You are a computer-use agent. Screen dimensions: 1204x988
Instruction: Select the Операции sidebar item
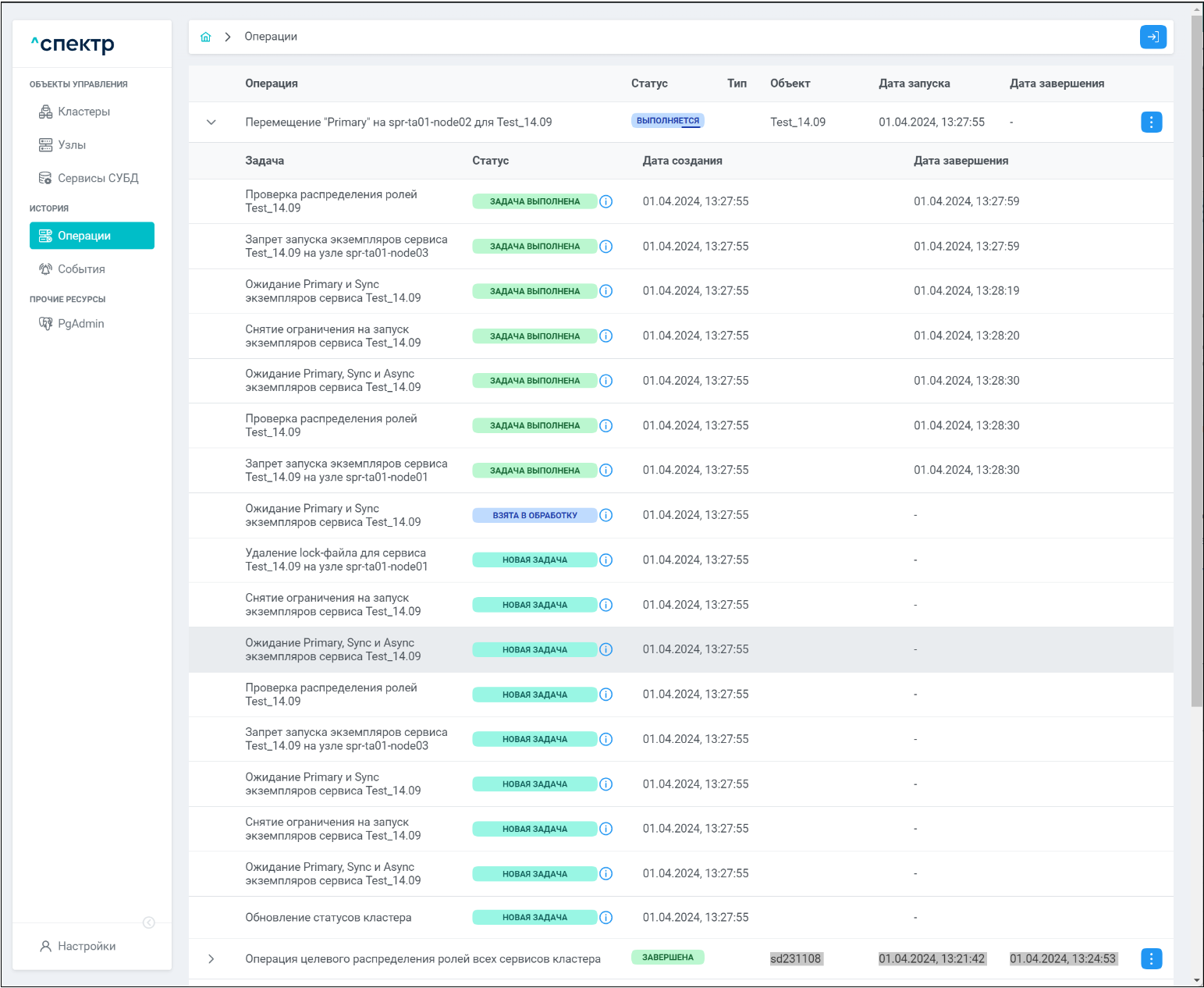(91, 236)
